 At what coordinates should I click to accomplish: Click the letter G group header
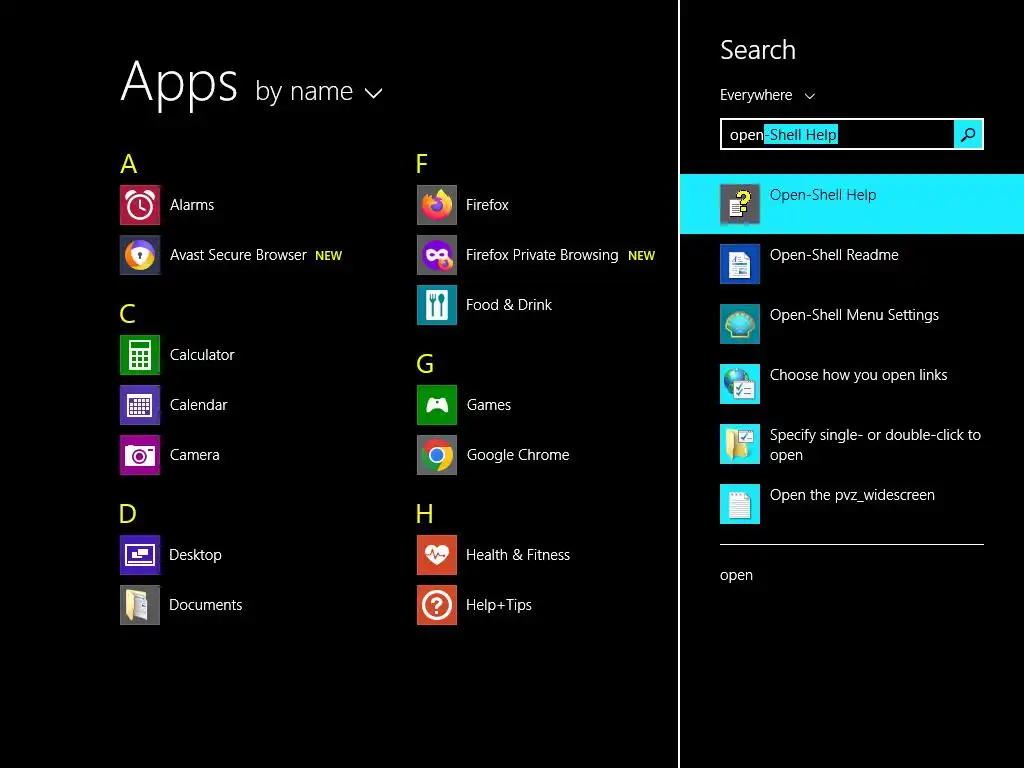click(x=425, y=364)
